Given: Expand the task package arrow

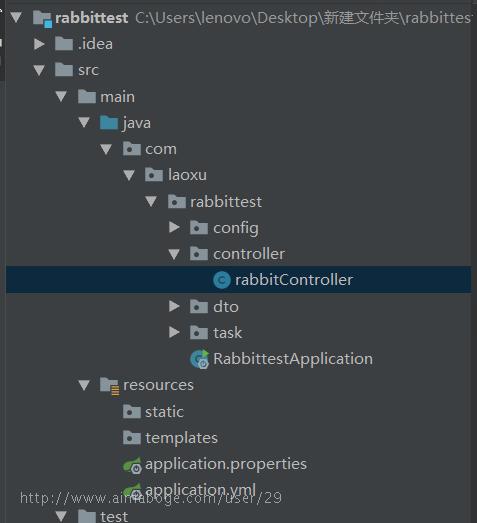Looking at the screenshot, I should click(174, 332).
